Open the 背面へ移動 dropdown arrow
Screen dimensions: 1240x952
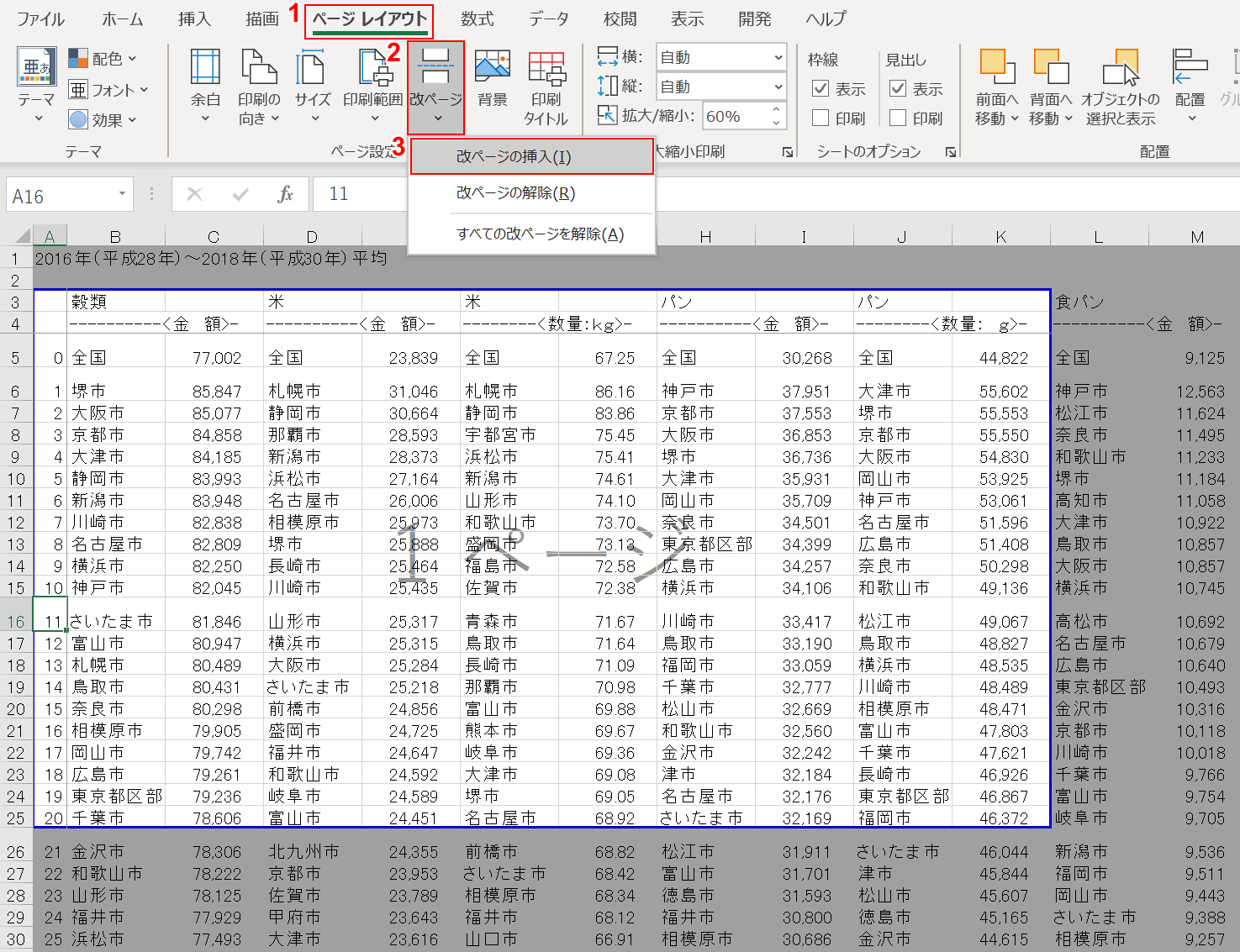point(1069,118)
